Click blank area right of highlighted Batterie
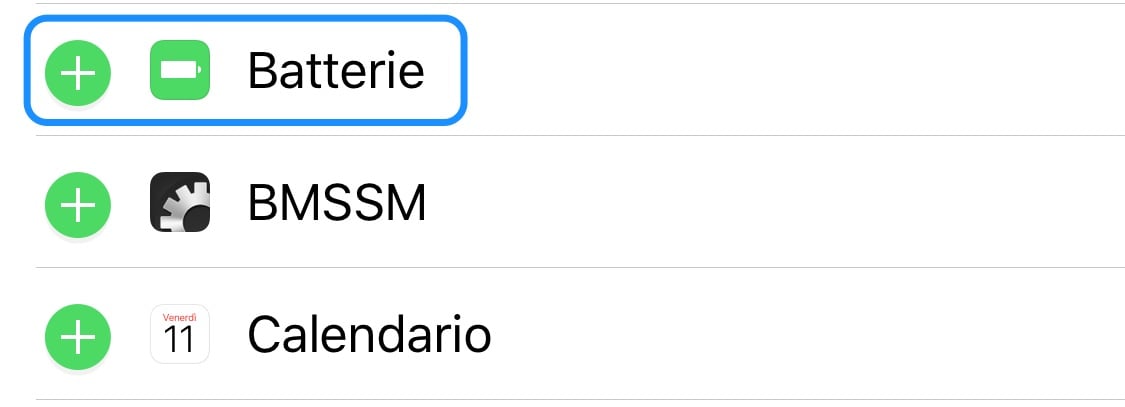 coord(796,70)
